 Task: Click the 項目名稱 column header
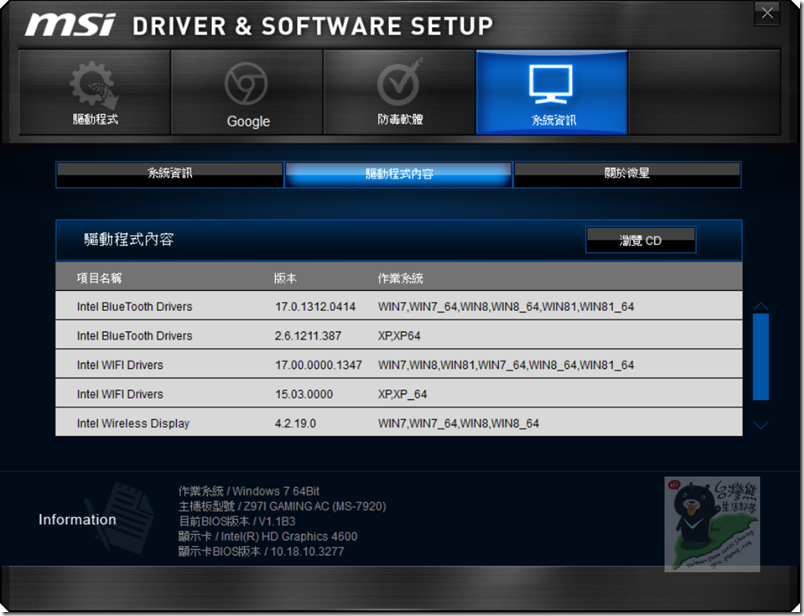click(x=99, y=278)
